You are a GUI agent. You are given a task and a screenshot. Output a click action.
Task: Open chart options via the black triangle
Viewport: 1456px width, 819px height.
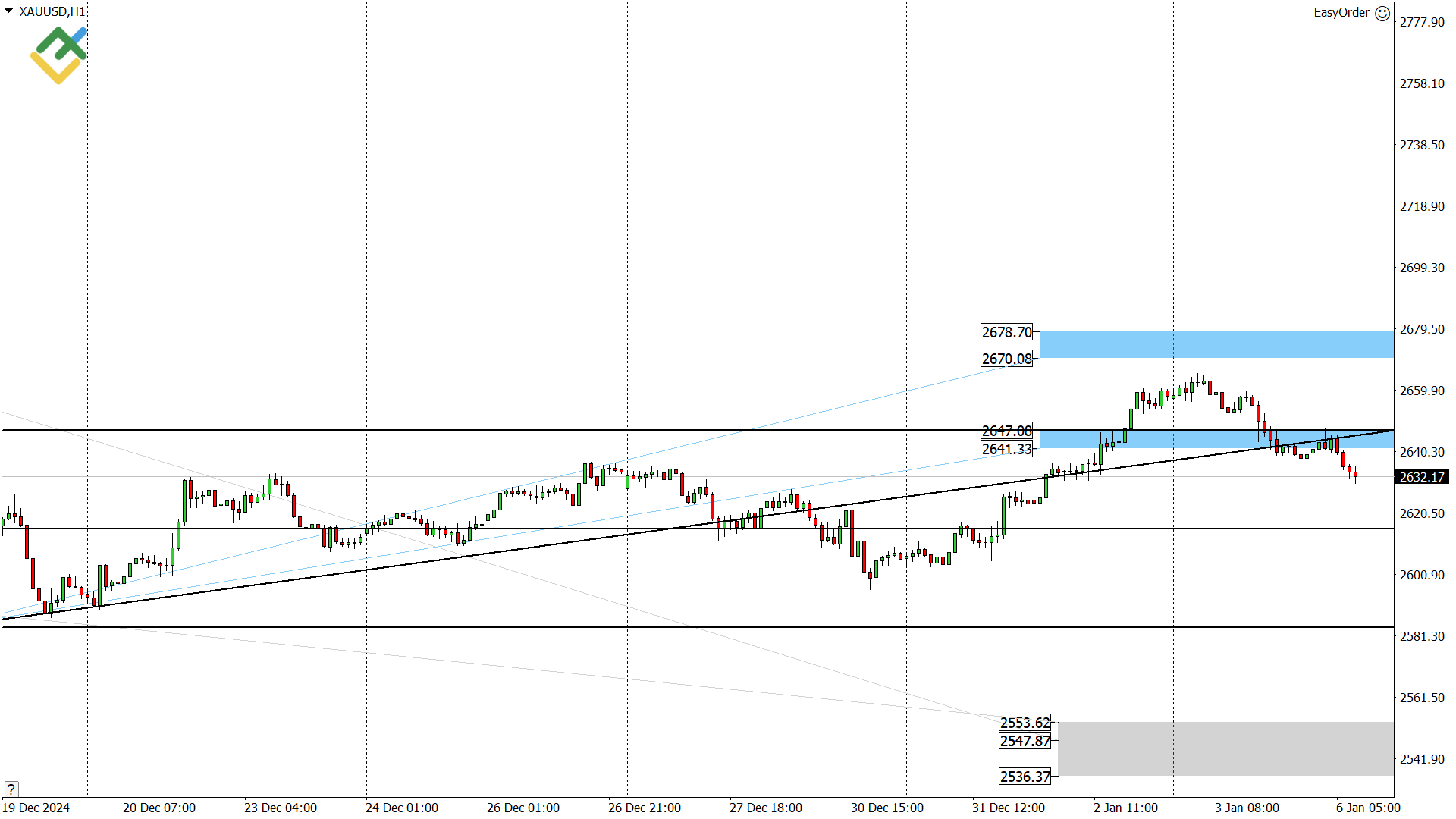point(8,11)
